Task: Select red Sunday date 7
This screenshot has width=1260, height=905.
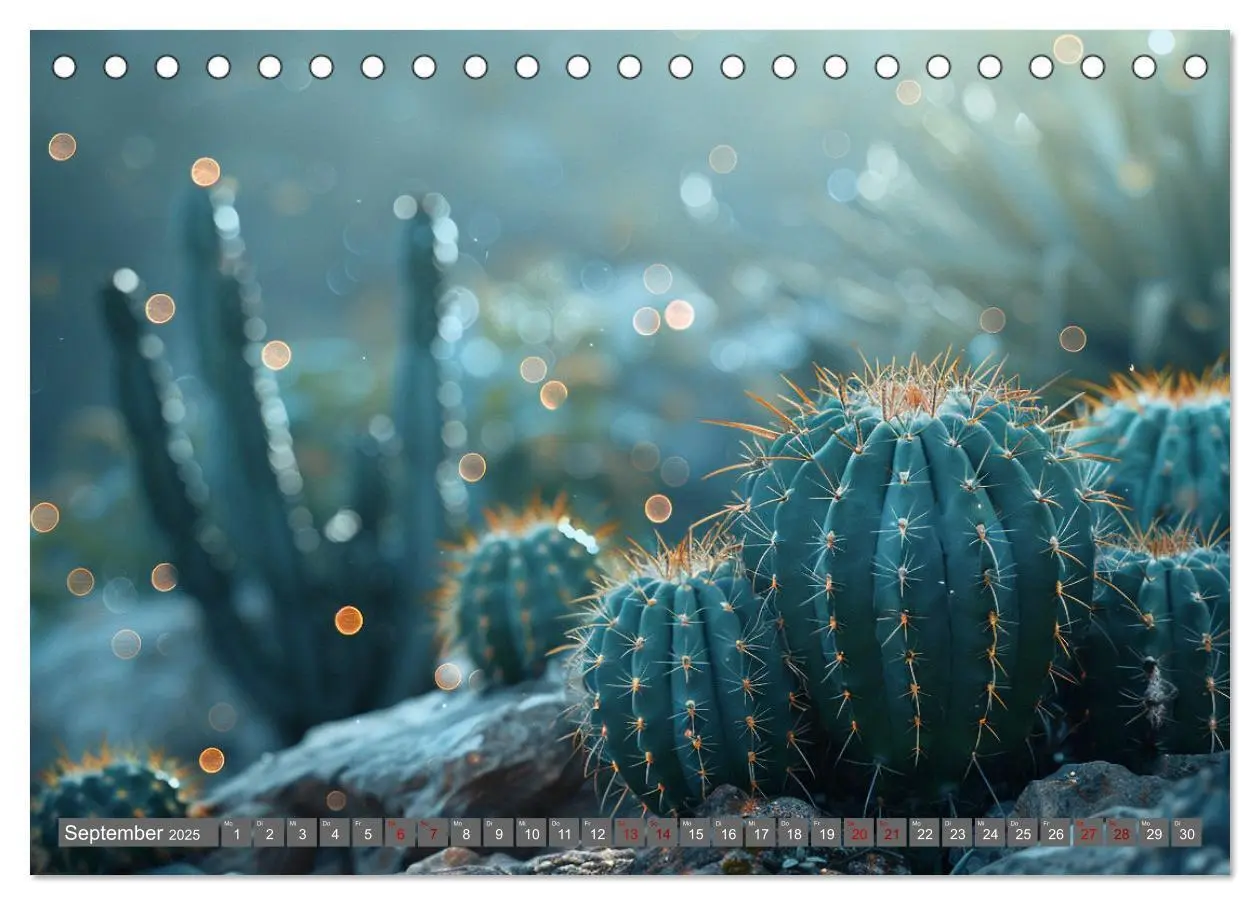Action: (433, 833)
